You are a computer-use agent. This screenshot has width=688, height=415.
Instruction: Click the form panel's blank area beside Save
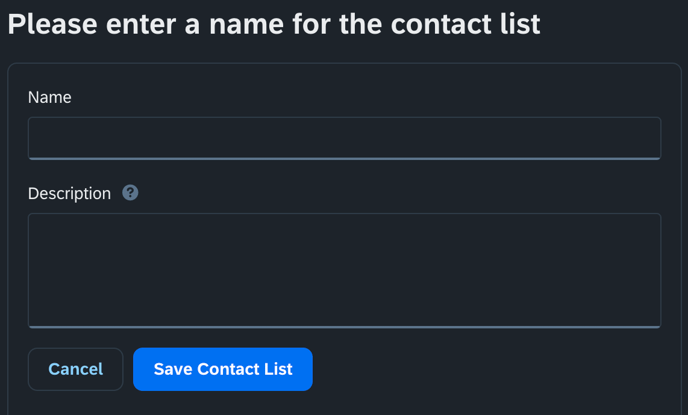pos(487,369)
